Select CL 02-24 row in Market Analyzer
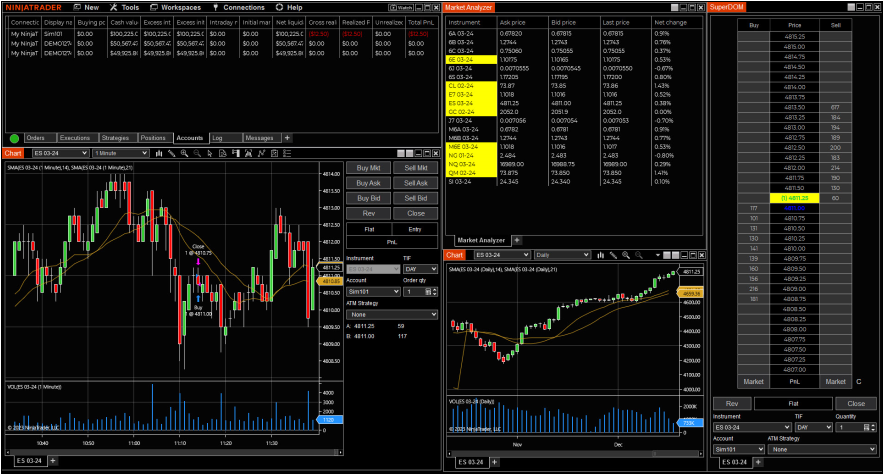 [574, 86]
